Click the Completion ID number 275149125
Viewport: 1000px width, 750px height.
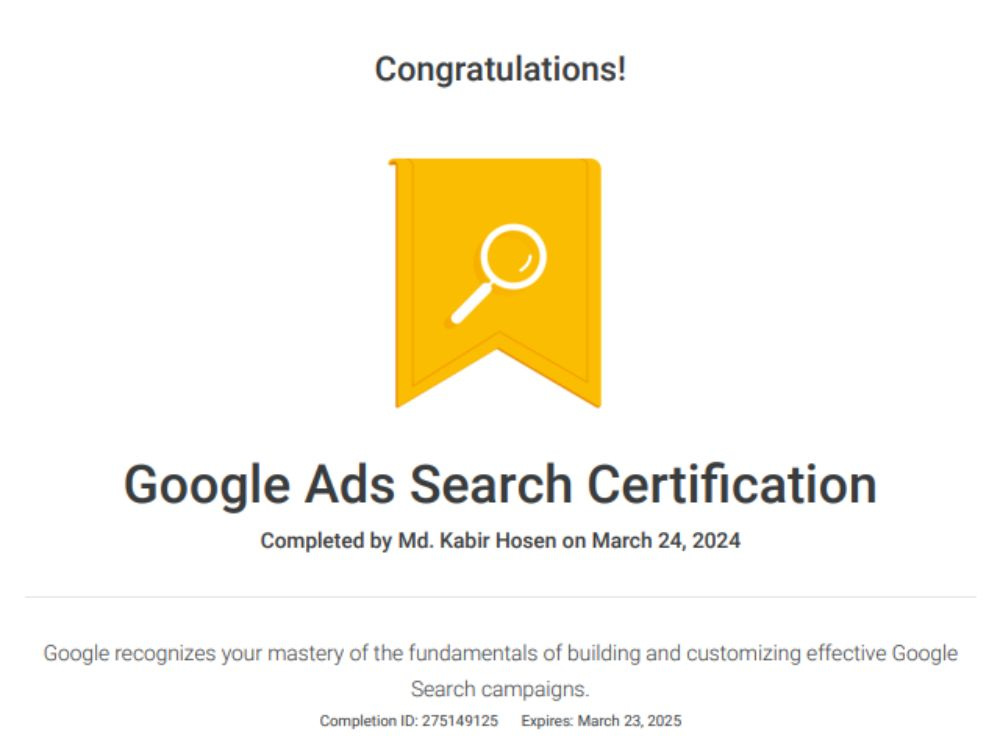(x=460, y=721)
